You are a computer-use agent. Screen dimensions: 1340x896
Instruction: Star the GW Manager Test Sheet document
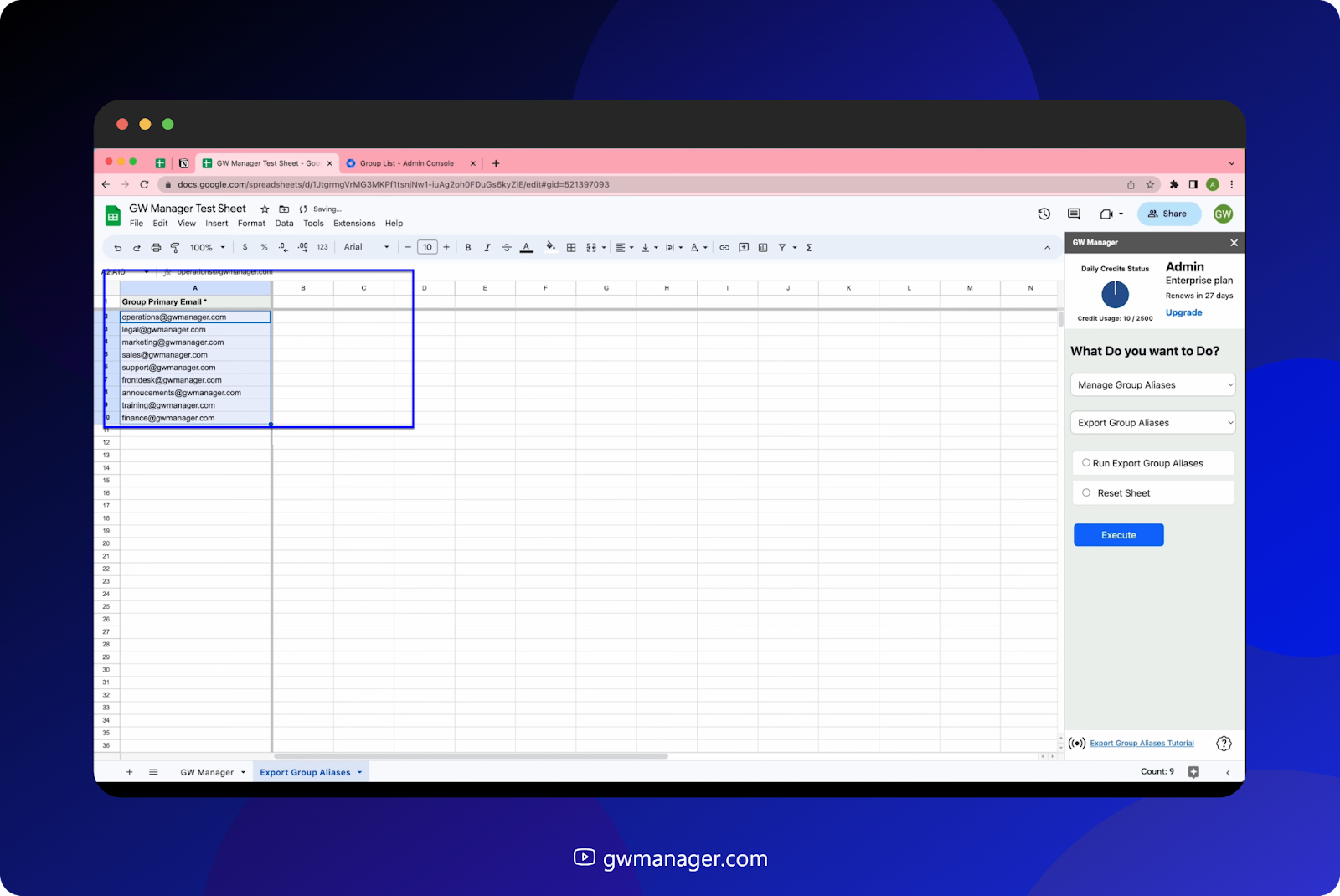click(x=265, y=209)
